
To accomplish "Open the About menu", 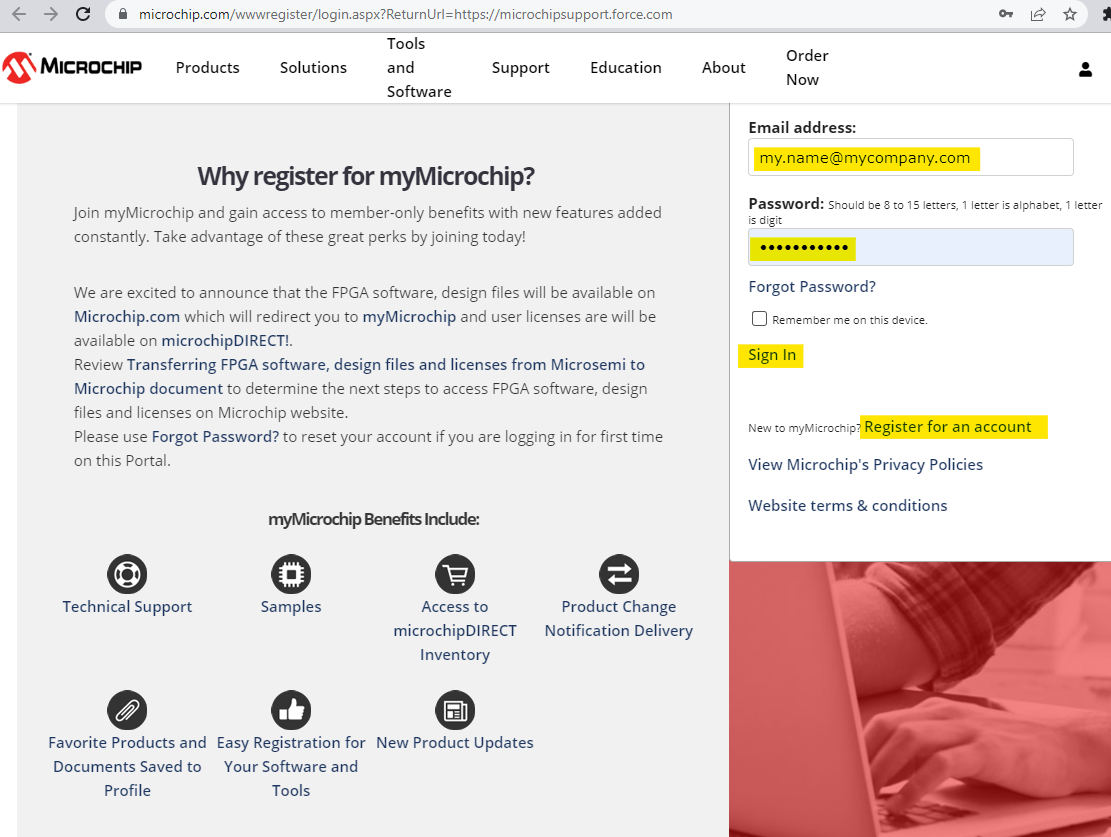I will [723, 67].
